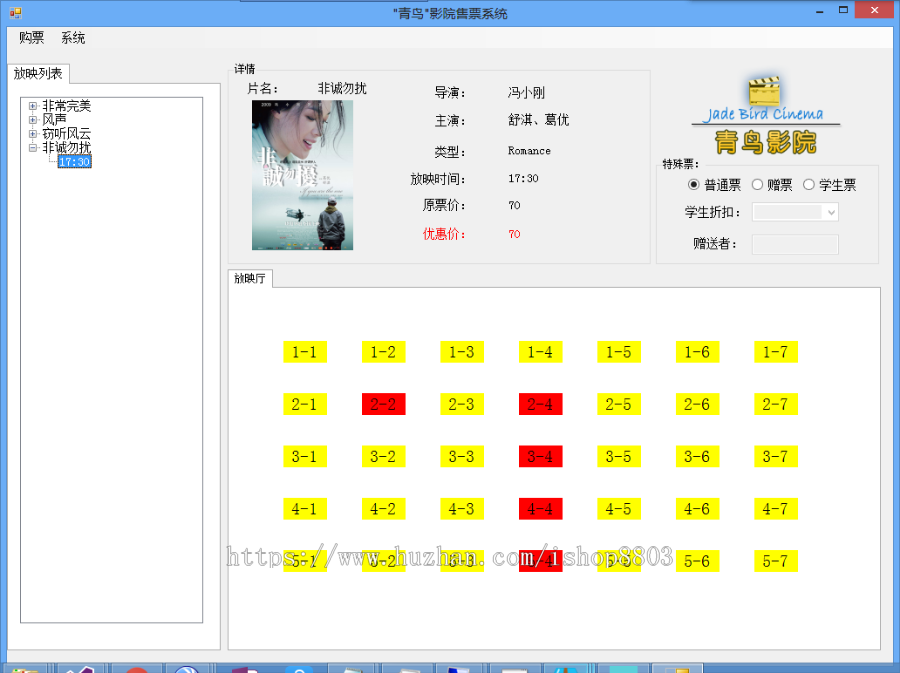Image resolution: width=900 pixels, height=673 pixels.
Task: Select the 赠票 radio button
Action: pos(756,184)
